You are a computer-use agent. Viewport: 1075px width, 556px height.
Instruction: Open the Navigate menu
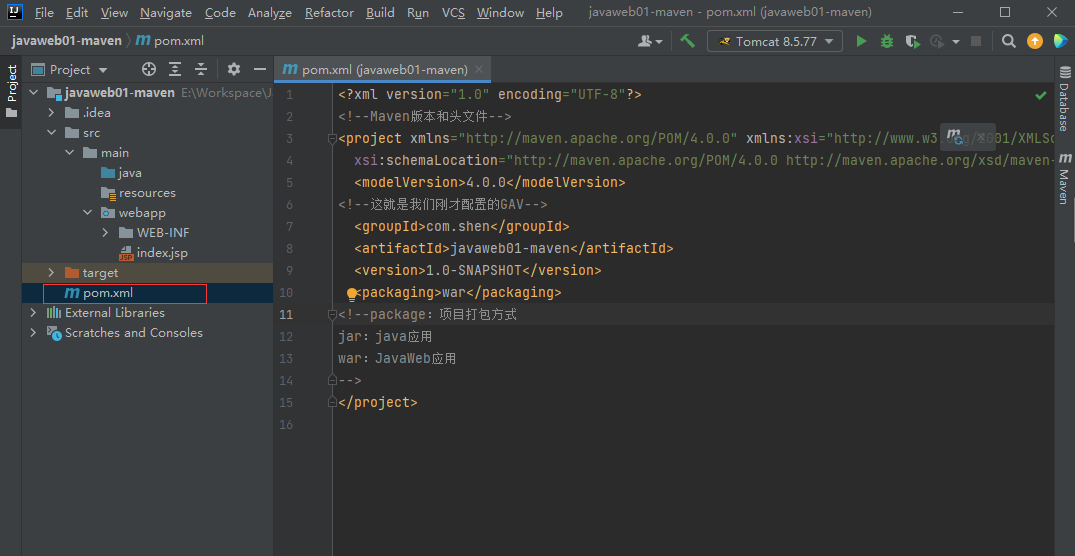click(166, 12)
